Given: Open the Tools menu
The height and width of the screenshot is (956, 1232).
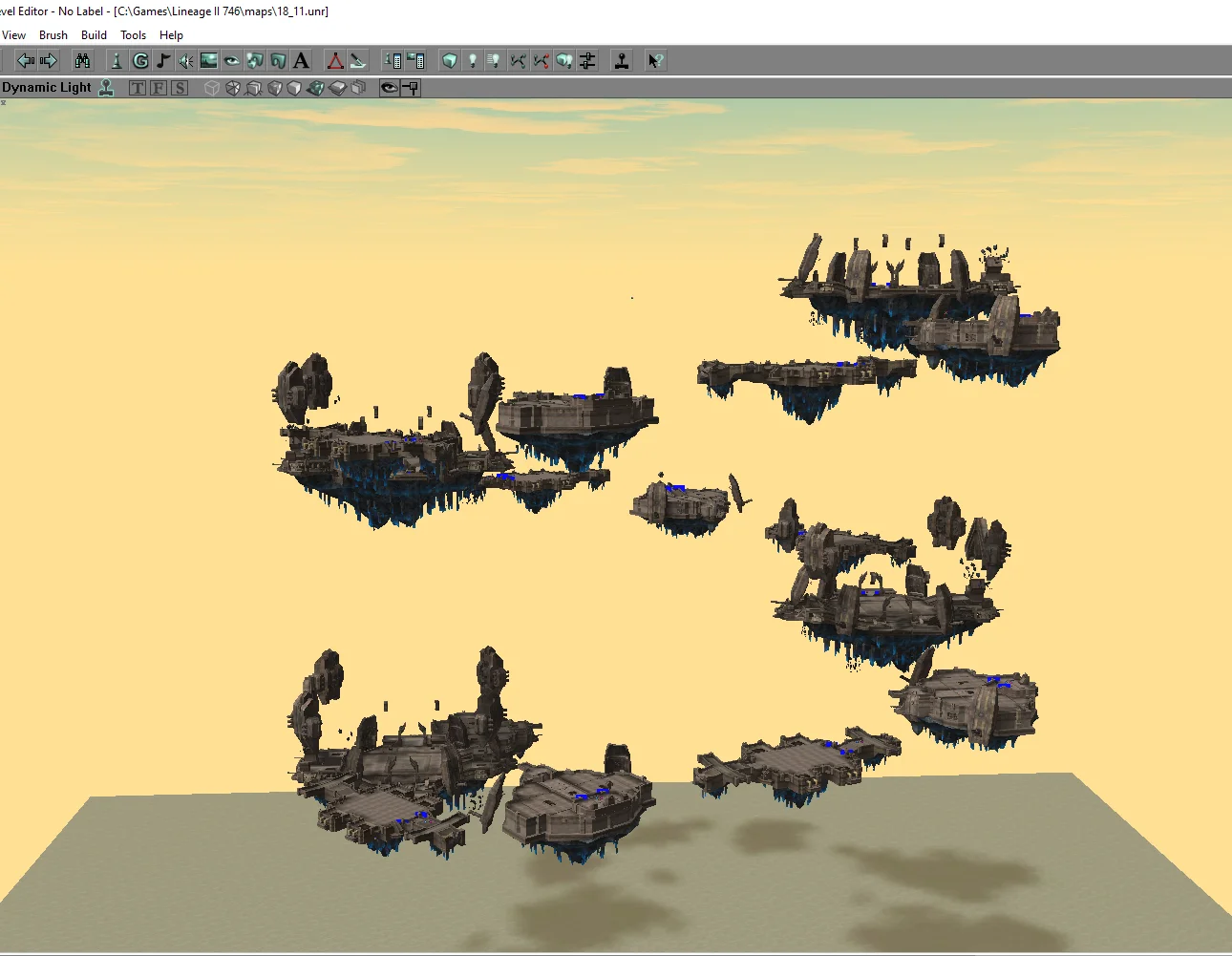Looking at the screenshot, I should 133,35.
